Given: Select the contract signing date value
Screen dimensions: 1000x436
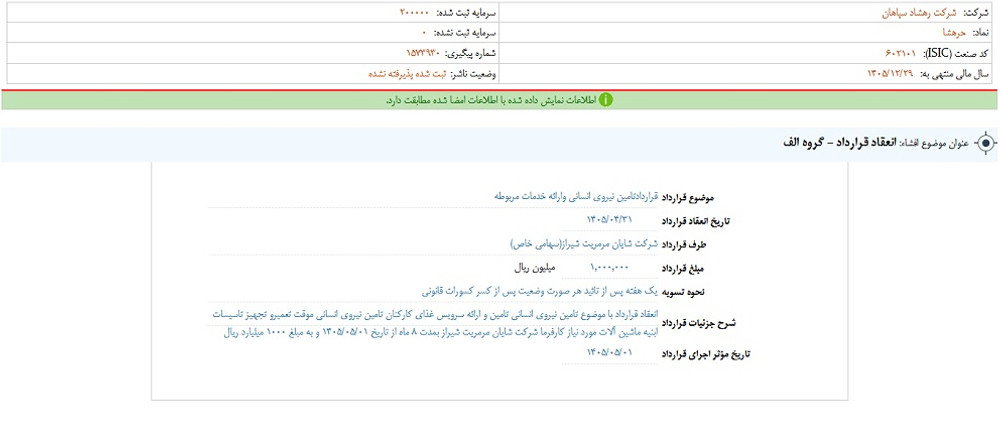Looking at the screenshot, I should point(609,219).
